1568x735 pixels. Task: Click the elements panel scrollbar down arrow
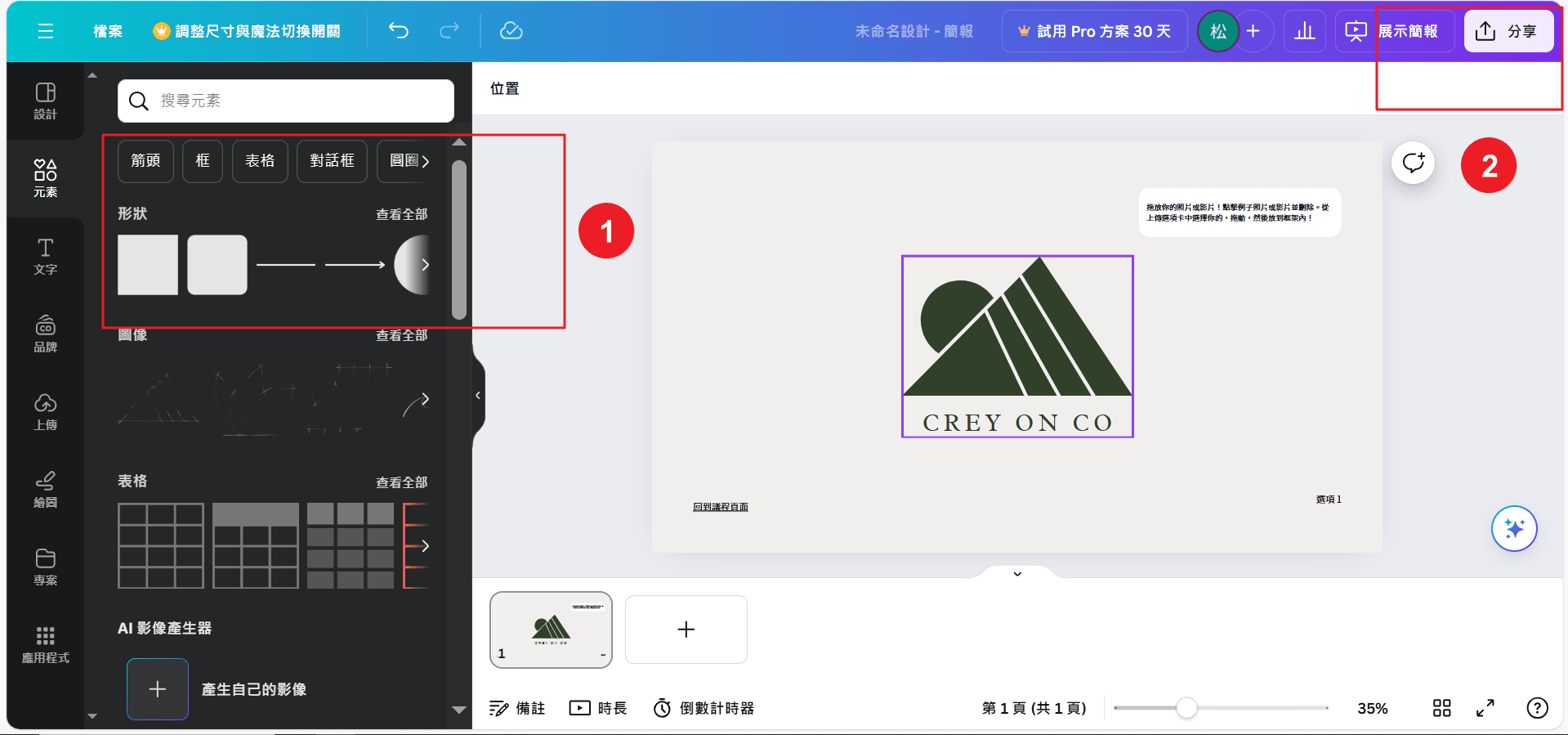(x=459, y=710)
